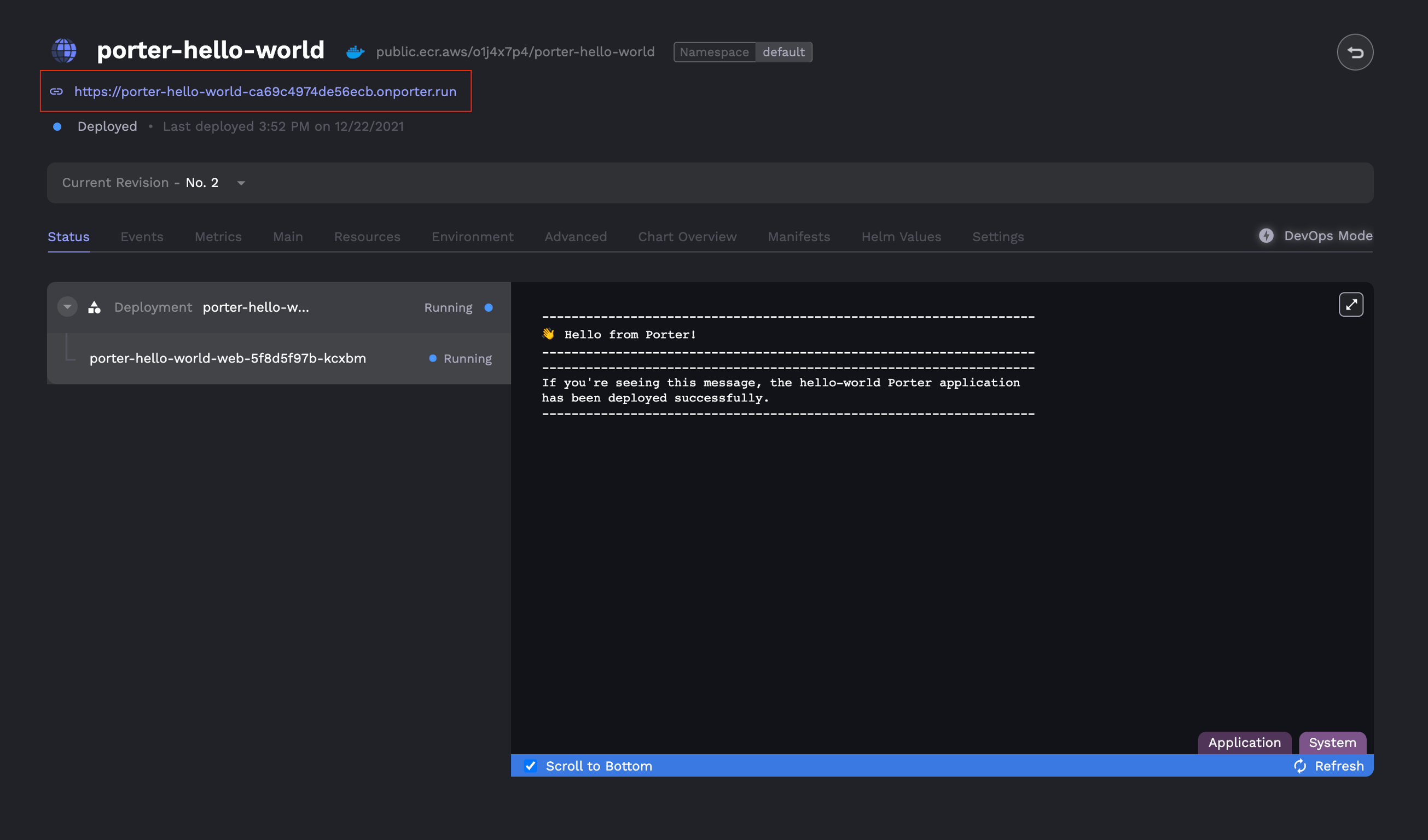The image size is (1428, 840).
Task: Click the Refresh logs button text
Action: [1339, 766]
